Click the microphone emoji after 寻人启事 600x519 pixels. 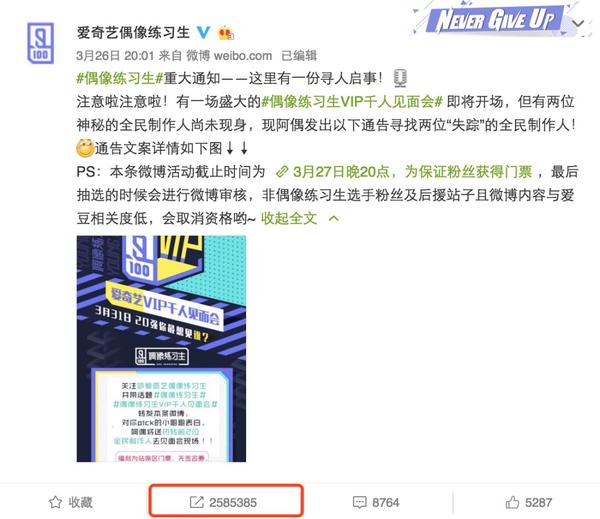click(400, 78)
